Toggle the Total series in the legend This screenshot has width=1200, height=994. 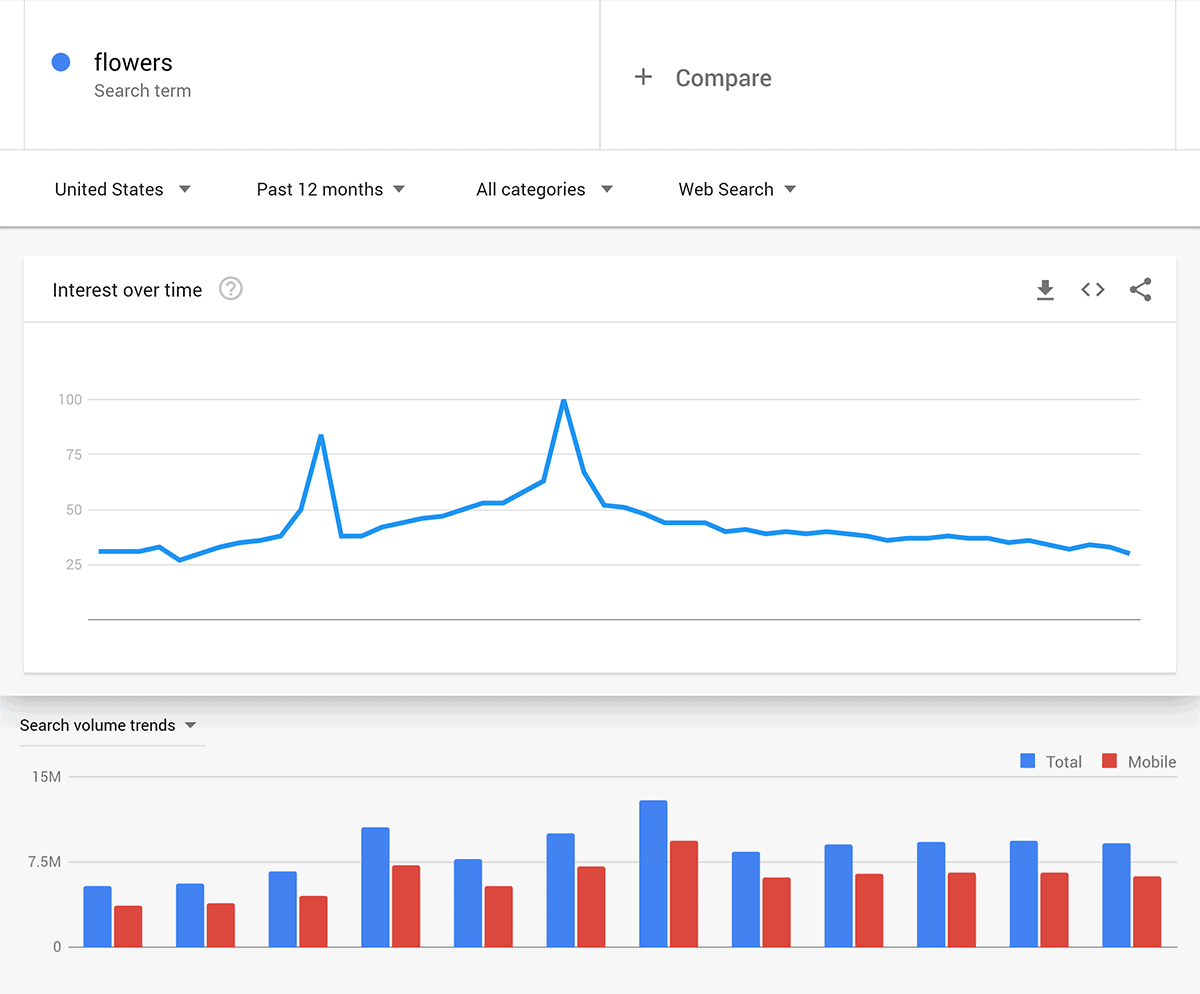click(1050, 761)
